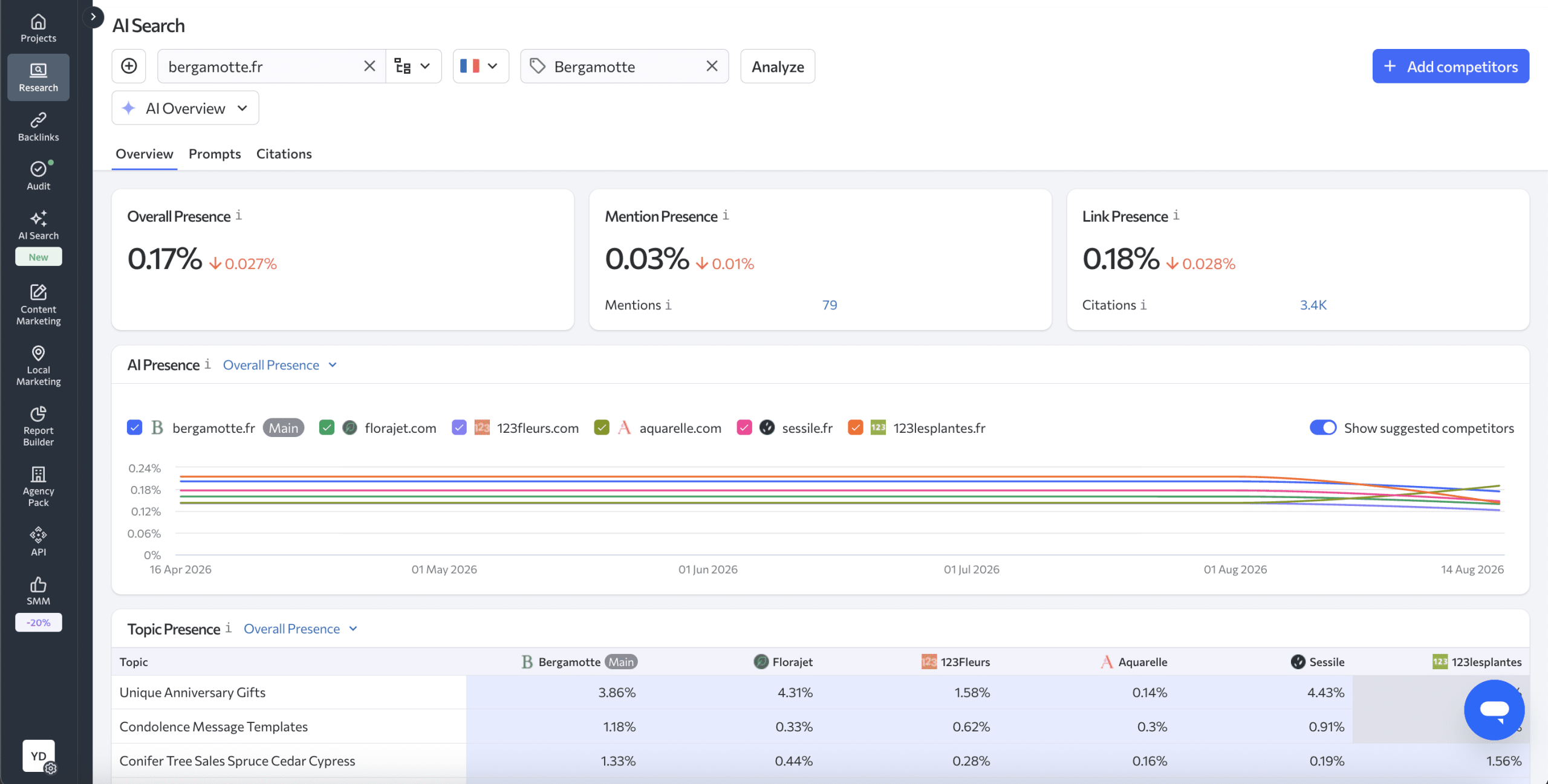Open Agency Pack section
Viewport: 1548px width, 784px height.
click(x=38, y=486)
